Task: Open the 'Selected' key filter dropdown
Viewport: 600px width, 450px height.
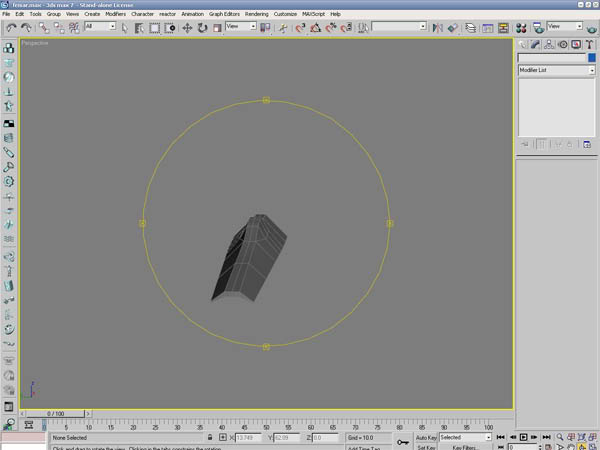Action: [x=466, y=437]
